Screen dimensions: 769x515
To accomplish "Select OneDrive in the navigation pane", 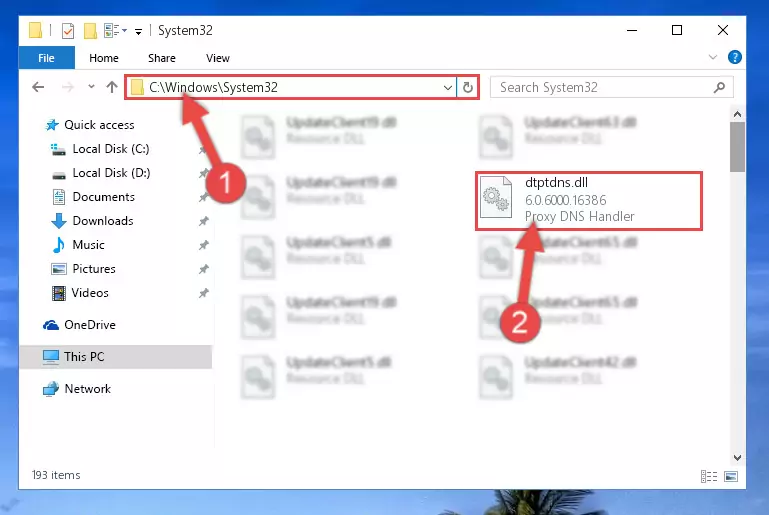I will (90, 325).
